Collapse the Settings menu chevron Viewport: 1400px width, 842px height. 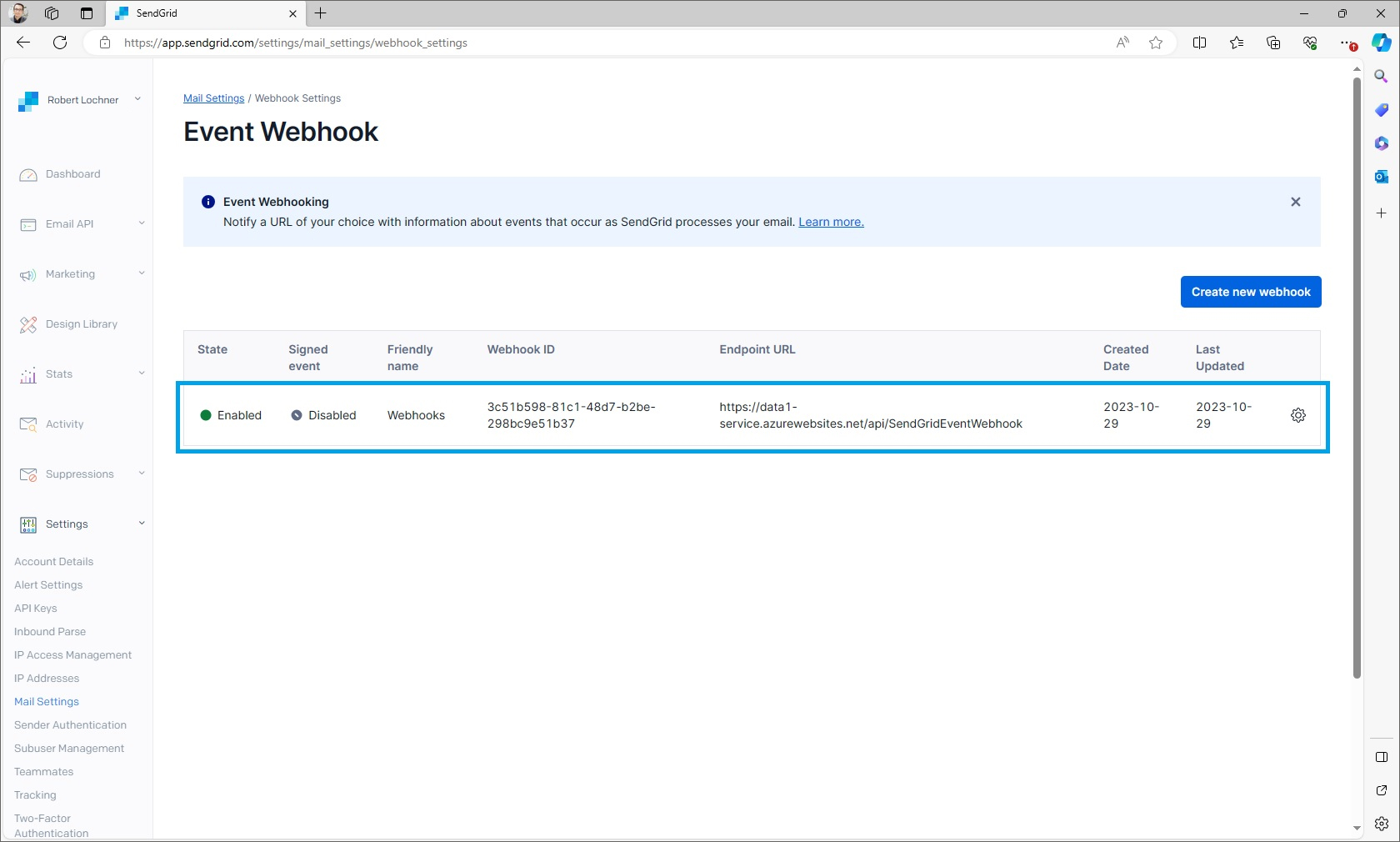pos(142,523)
